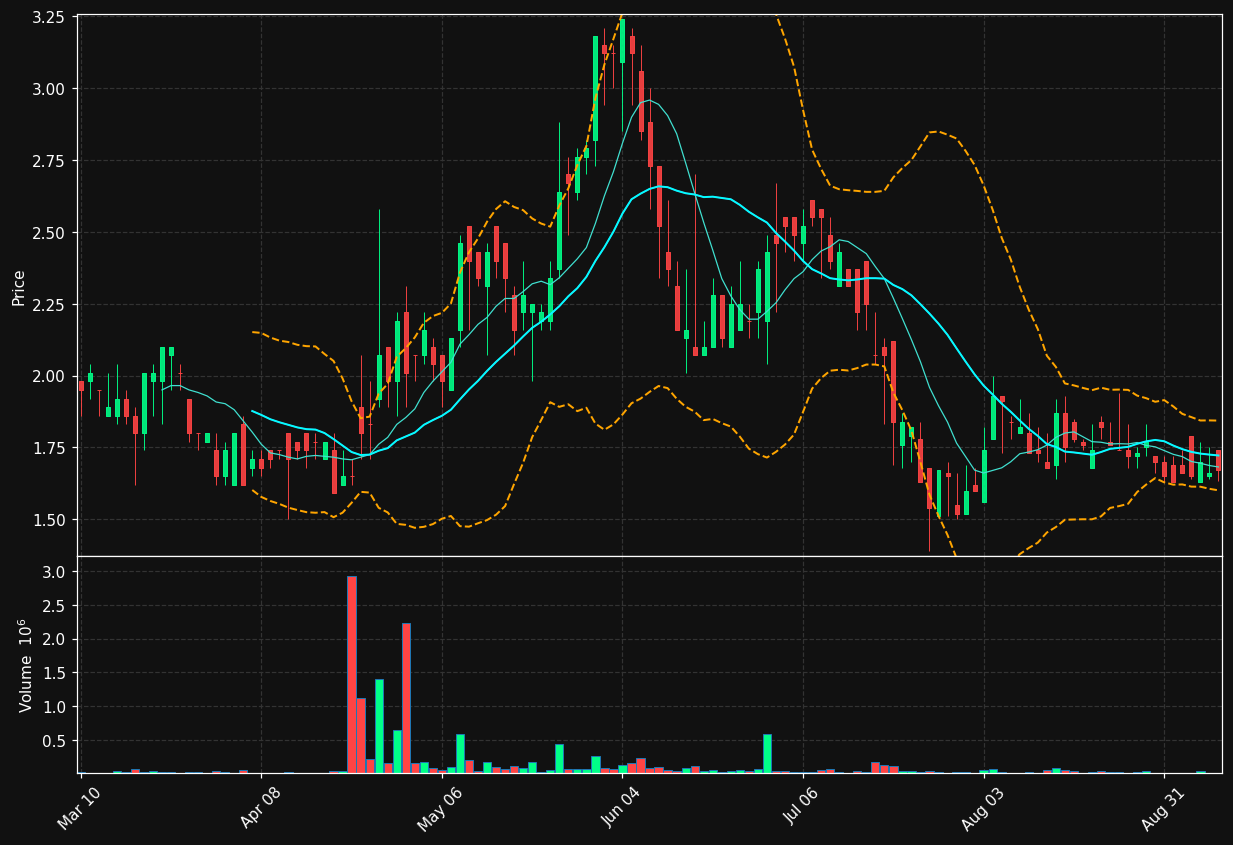Click the 3.25 price axis label
Screen dimensions: 1233x845
coord(50,18)
